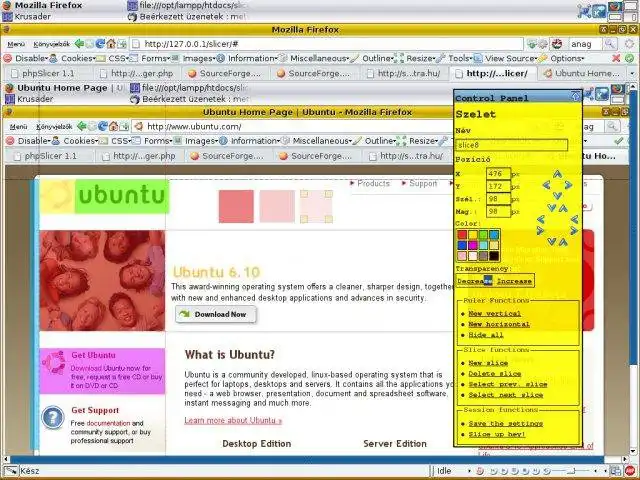Open the Könyvjelzők bookmarks menu
This screenshot has width=640, height=480.
[51, 44]
